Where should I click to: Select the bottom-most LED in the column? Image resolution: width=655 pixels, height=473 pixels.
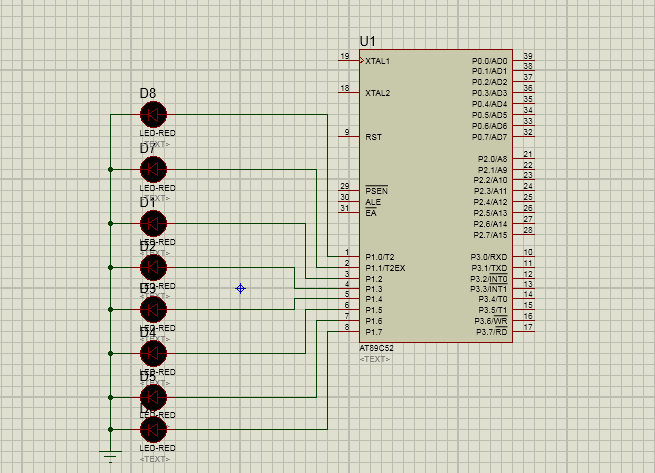coord(153,429)
